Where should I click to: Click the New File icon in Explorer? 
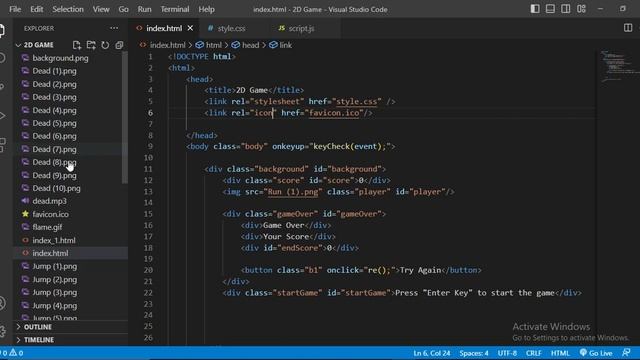coord(77,45)
